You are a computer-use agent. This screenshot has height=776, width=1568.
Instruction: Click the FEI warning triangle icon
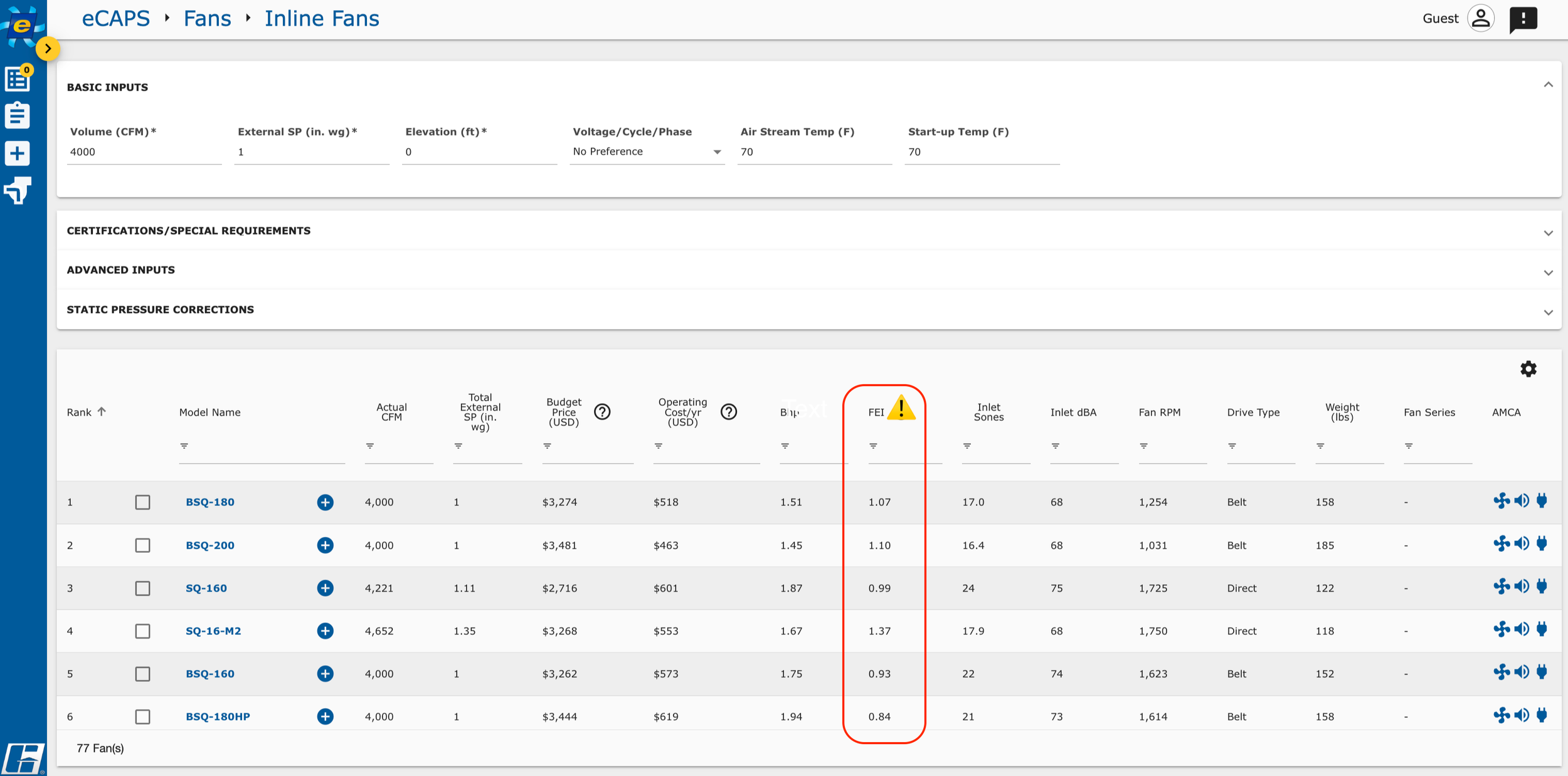point(901,409)
